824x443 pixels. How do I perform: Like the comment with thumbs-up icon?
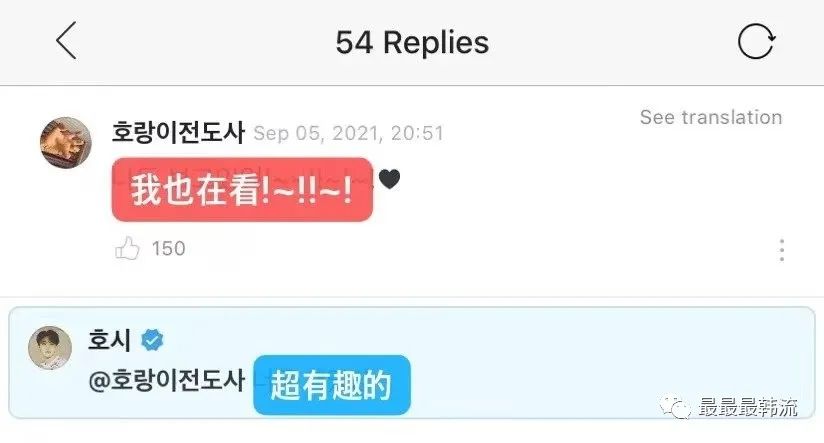pyautogui.click(x=127, y=248)
